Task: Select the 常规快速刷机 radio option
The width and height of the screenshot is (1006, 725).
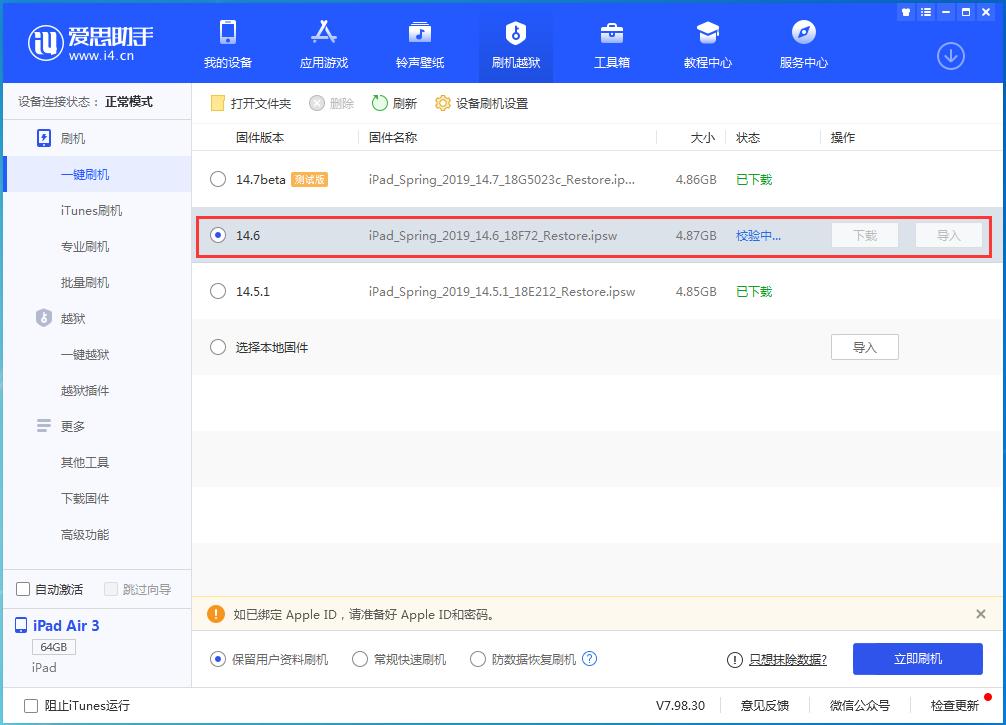Action: [x=359, y=659]
